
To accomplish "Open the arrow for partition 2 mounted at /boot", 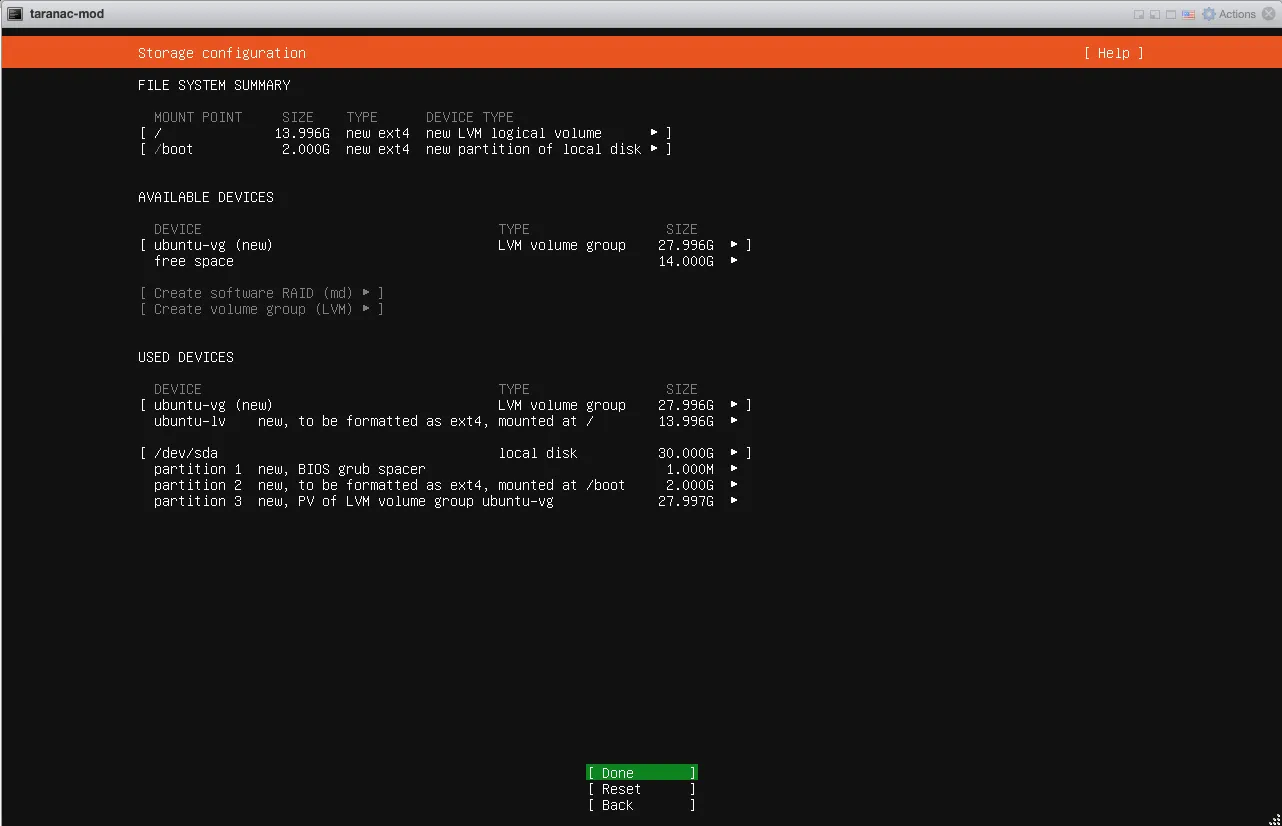I will (734, 485).
